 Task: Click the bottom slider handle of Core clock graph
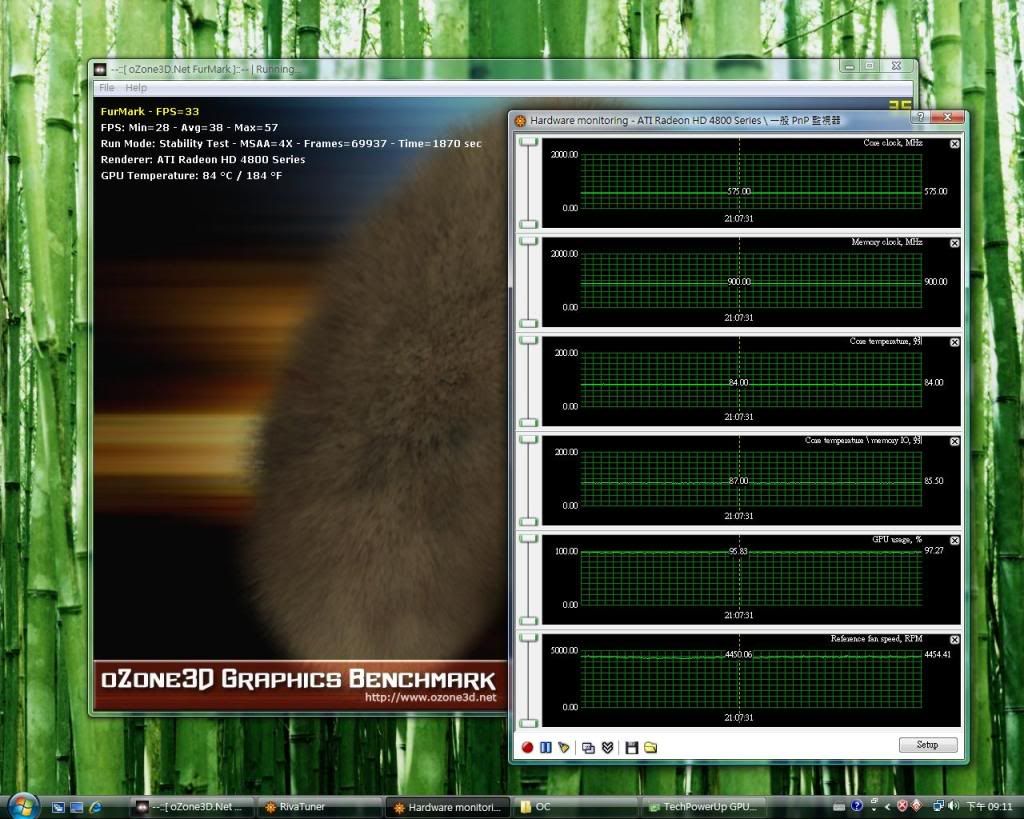[528, 224]
